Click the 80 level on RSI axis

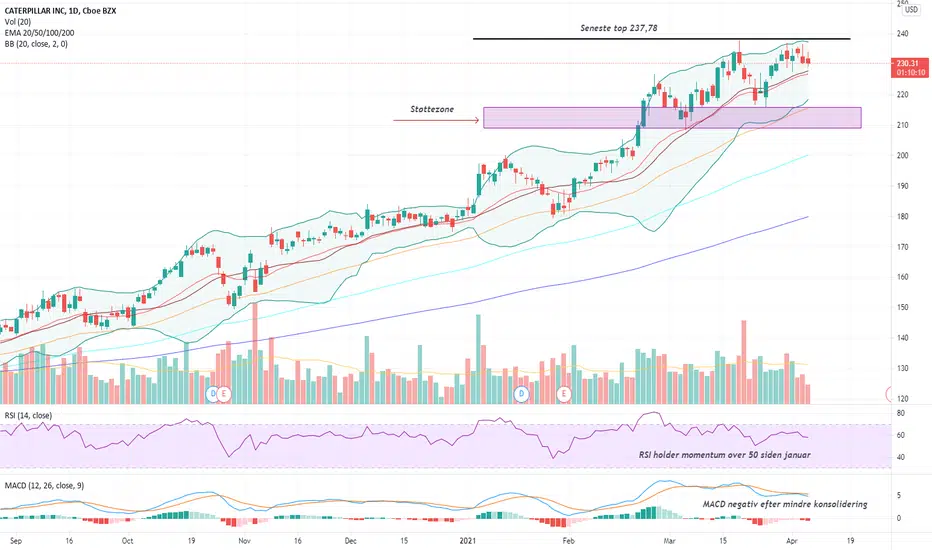click(900, 413)
